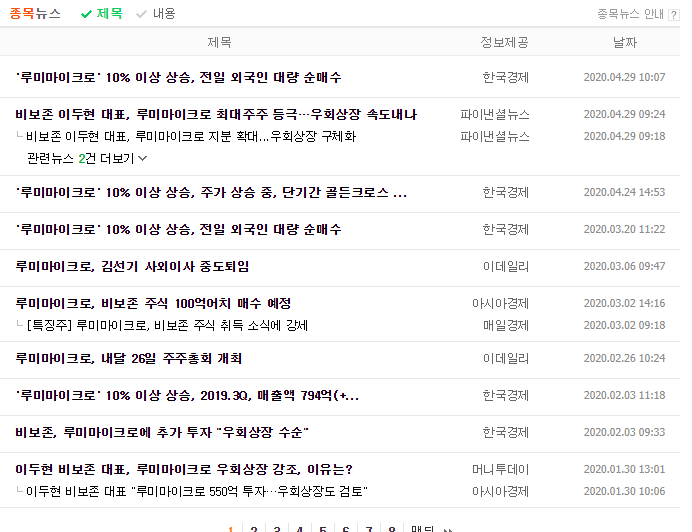Click date 2020.04.29 09:24
Screen dimensions: 692x532
pyautogui.click(x=624, y=114)
